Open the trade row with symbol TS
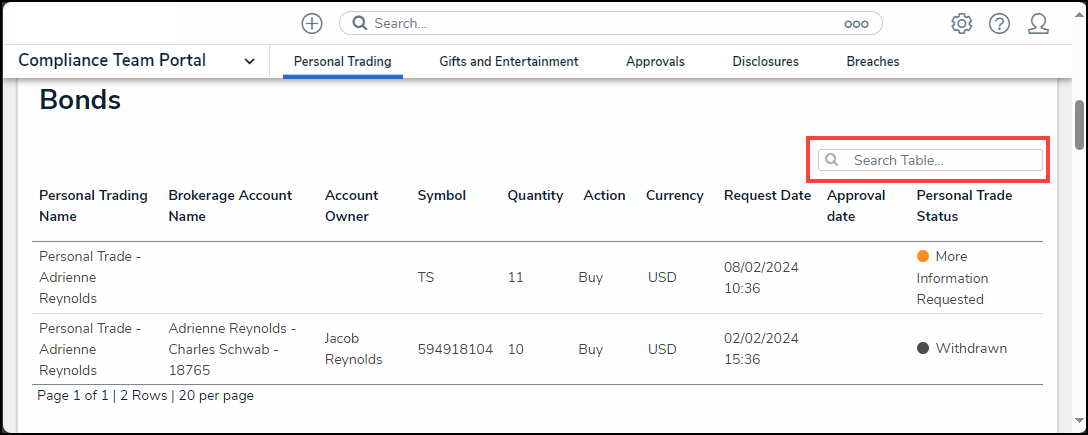 coord(425,277)
